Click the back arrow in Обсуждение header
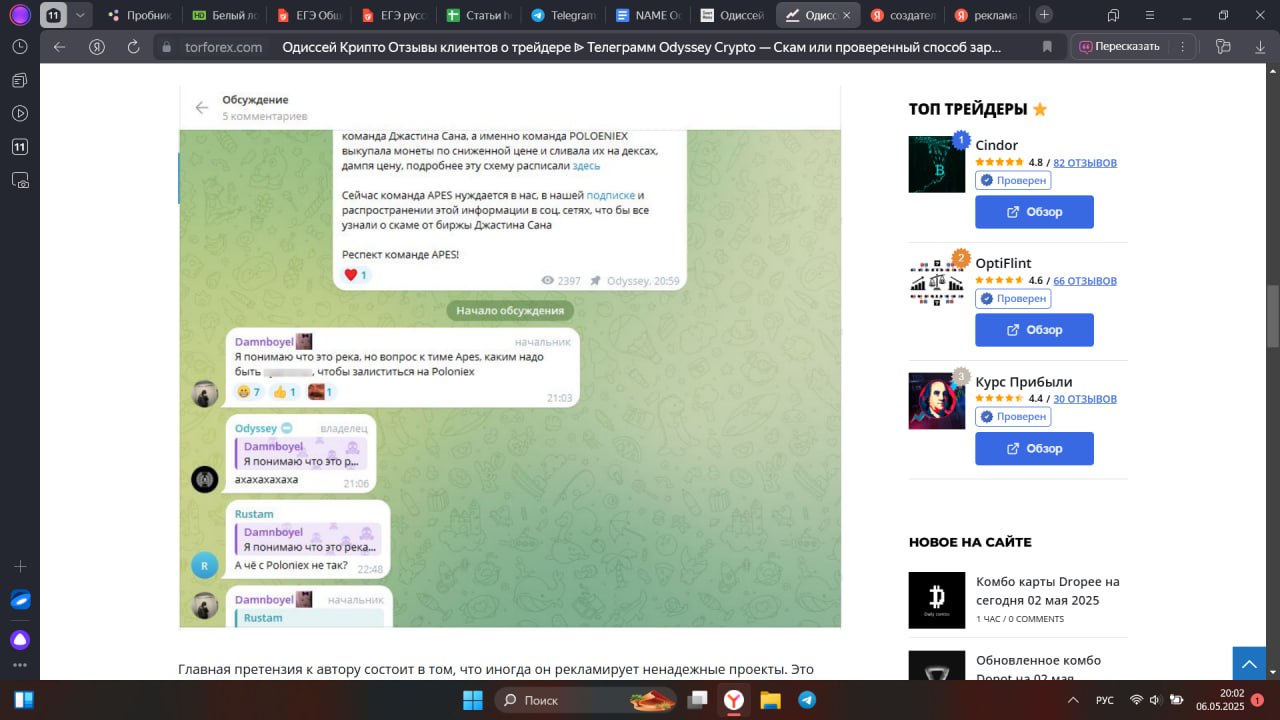 (x=201, y=107)
